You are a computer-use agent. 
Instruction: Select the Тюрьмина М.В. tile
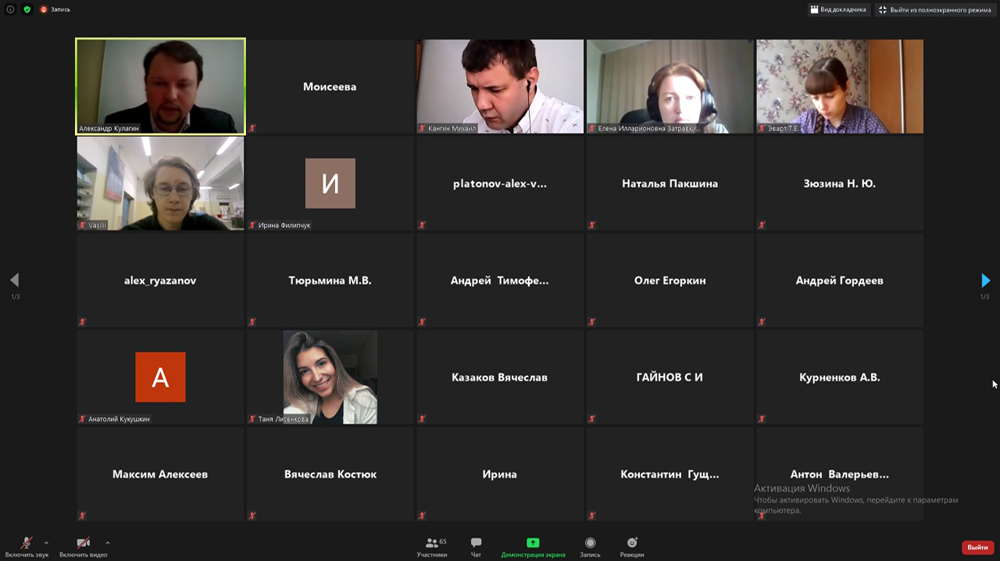pyautogui.click(x=330, y=280)
